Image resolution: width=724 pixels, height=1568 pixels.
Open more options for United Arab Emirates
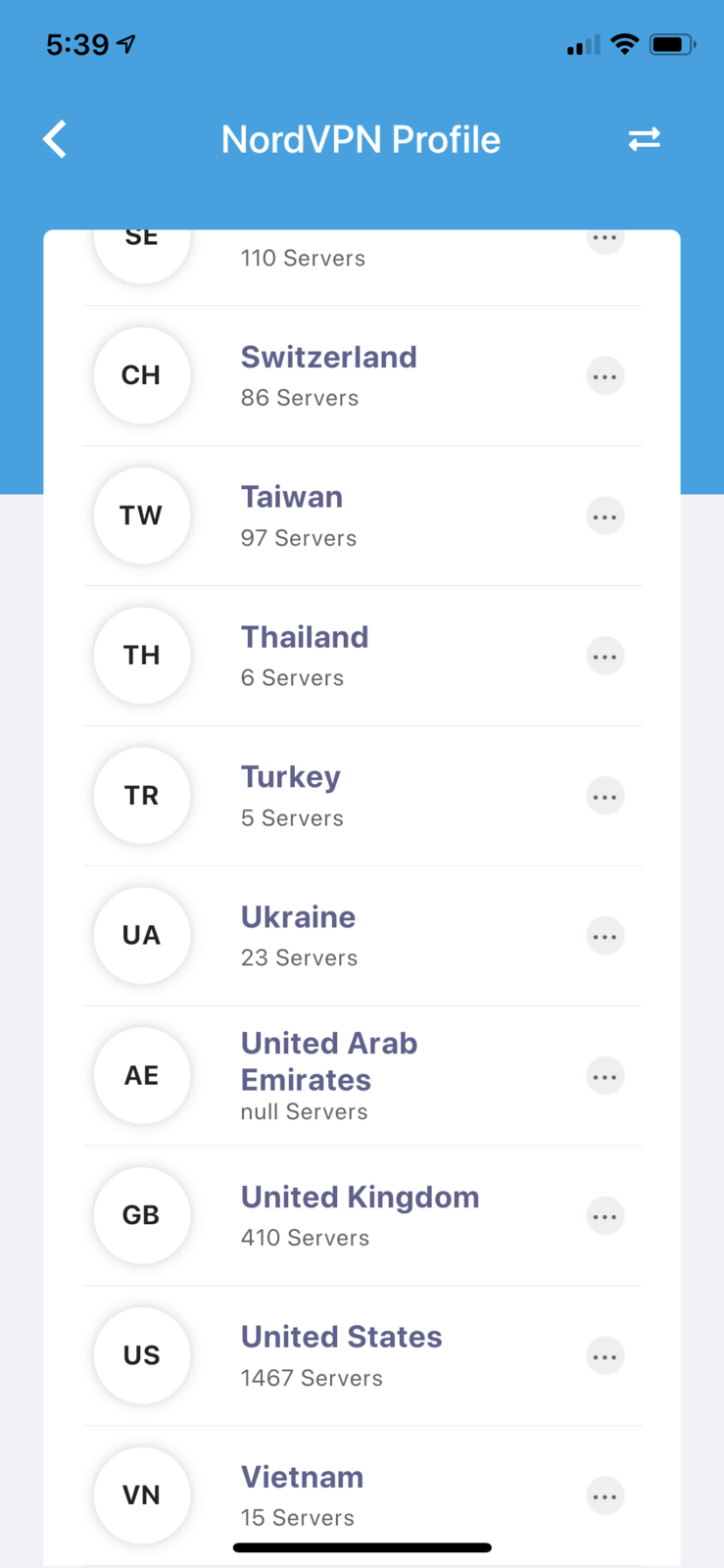coord(604,1077)
